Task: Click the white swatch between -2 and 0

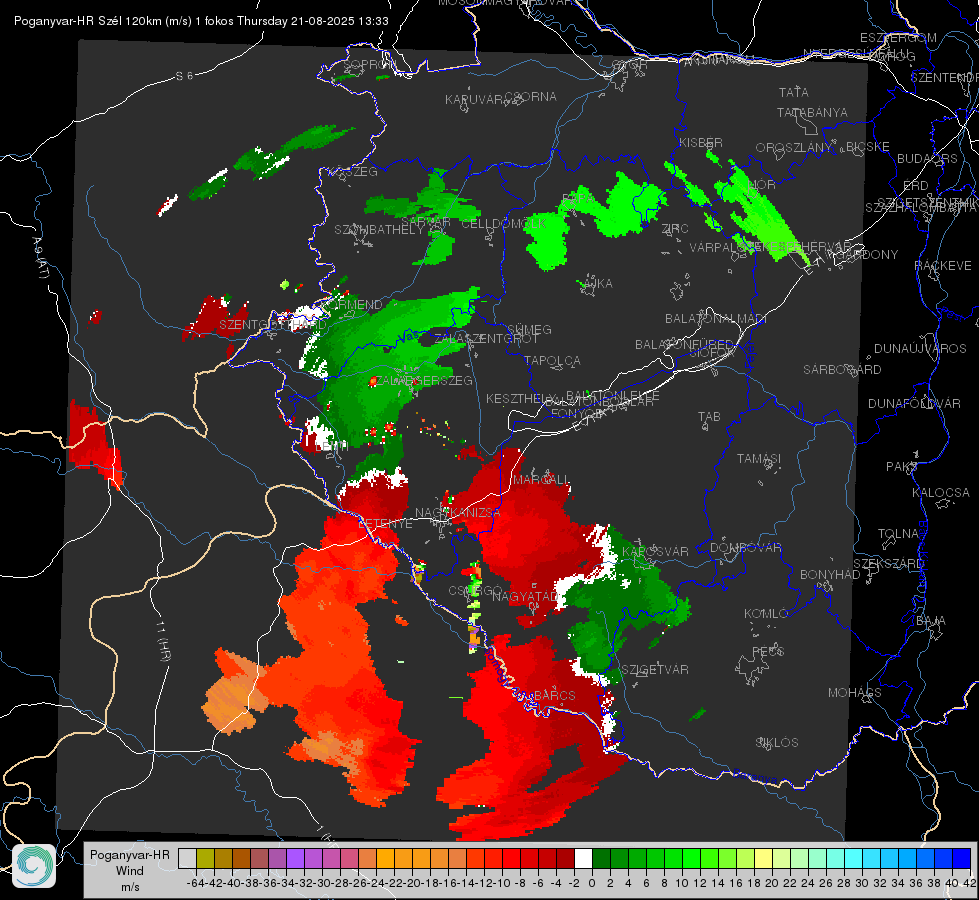Action: [583, 859]
